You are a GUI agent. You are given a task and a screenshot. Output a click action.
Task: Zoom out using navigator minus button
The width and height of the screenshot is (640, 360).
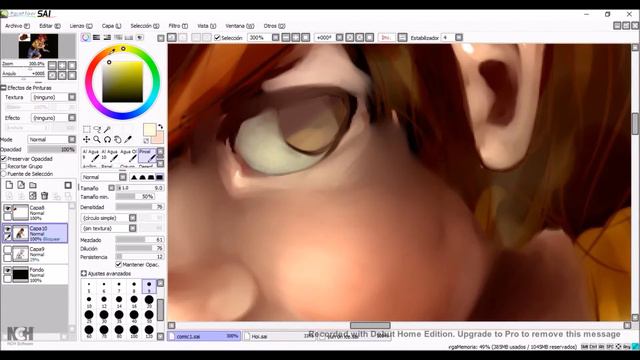click(x=52, y=65)
